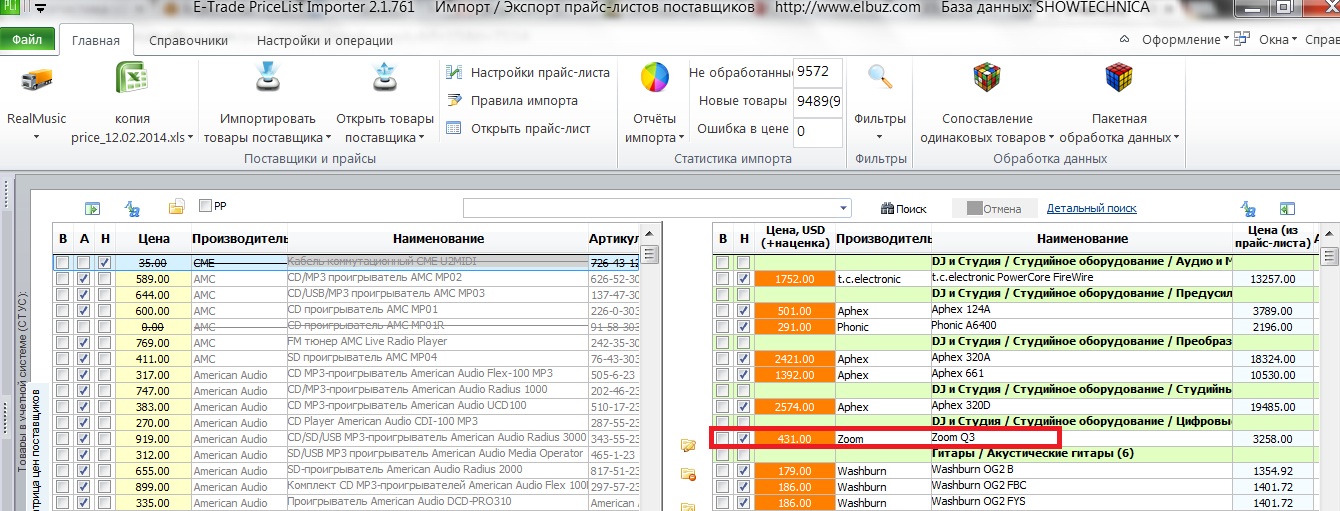Click the Import supplier goods icon
This screenshot has height=511, width=1340.
click(267, 78)
